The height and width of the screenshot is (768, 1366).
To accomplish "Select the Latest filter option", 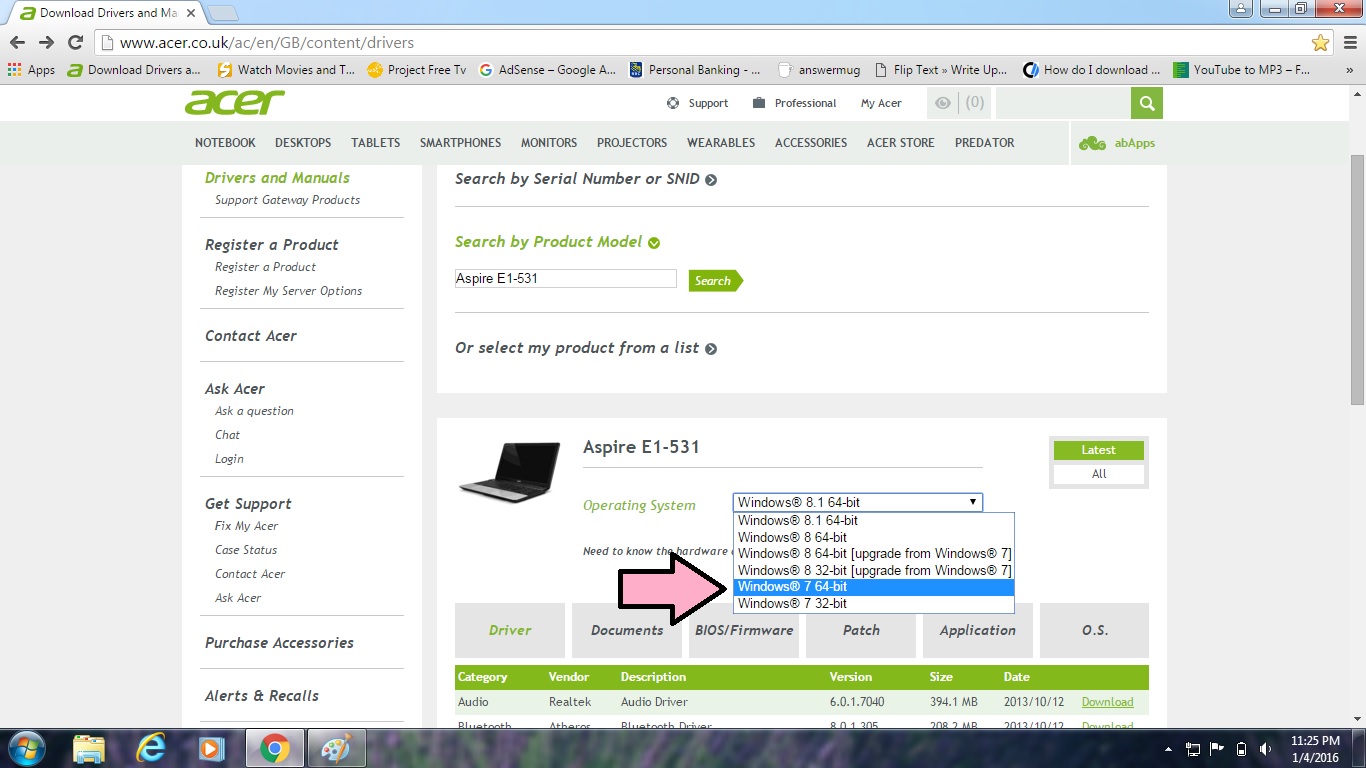I will 1098,450.
